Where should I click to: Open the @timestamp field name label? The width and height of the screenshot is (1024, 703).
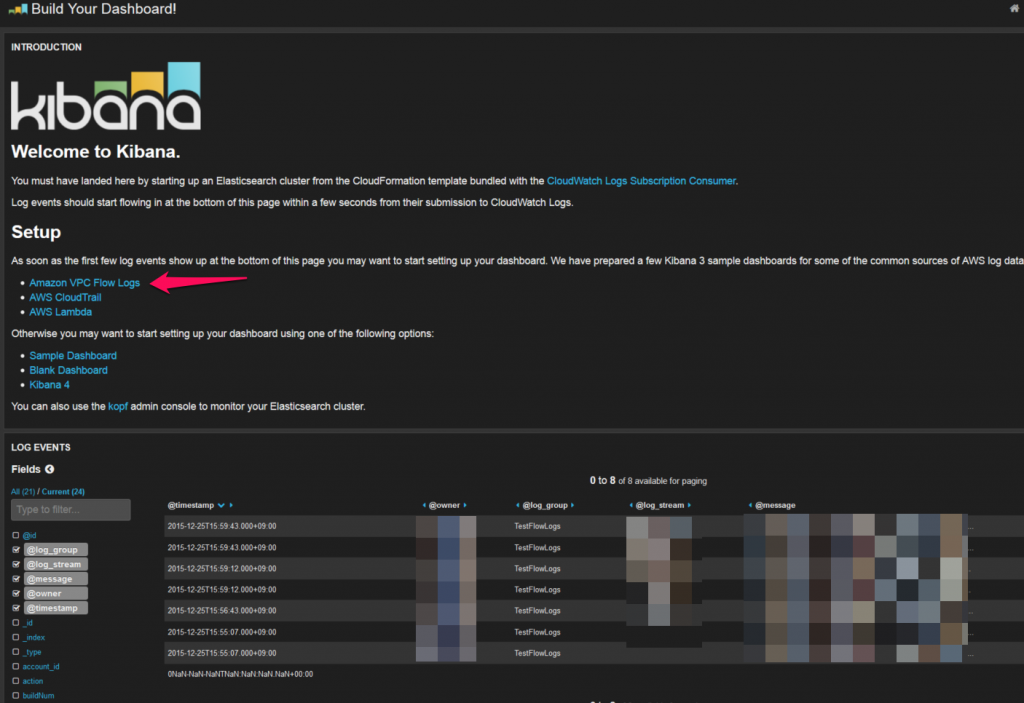tap(56, 608)
